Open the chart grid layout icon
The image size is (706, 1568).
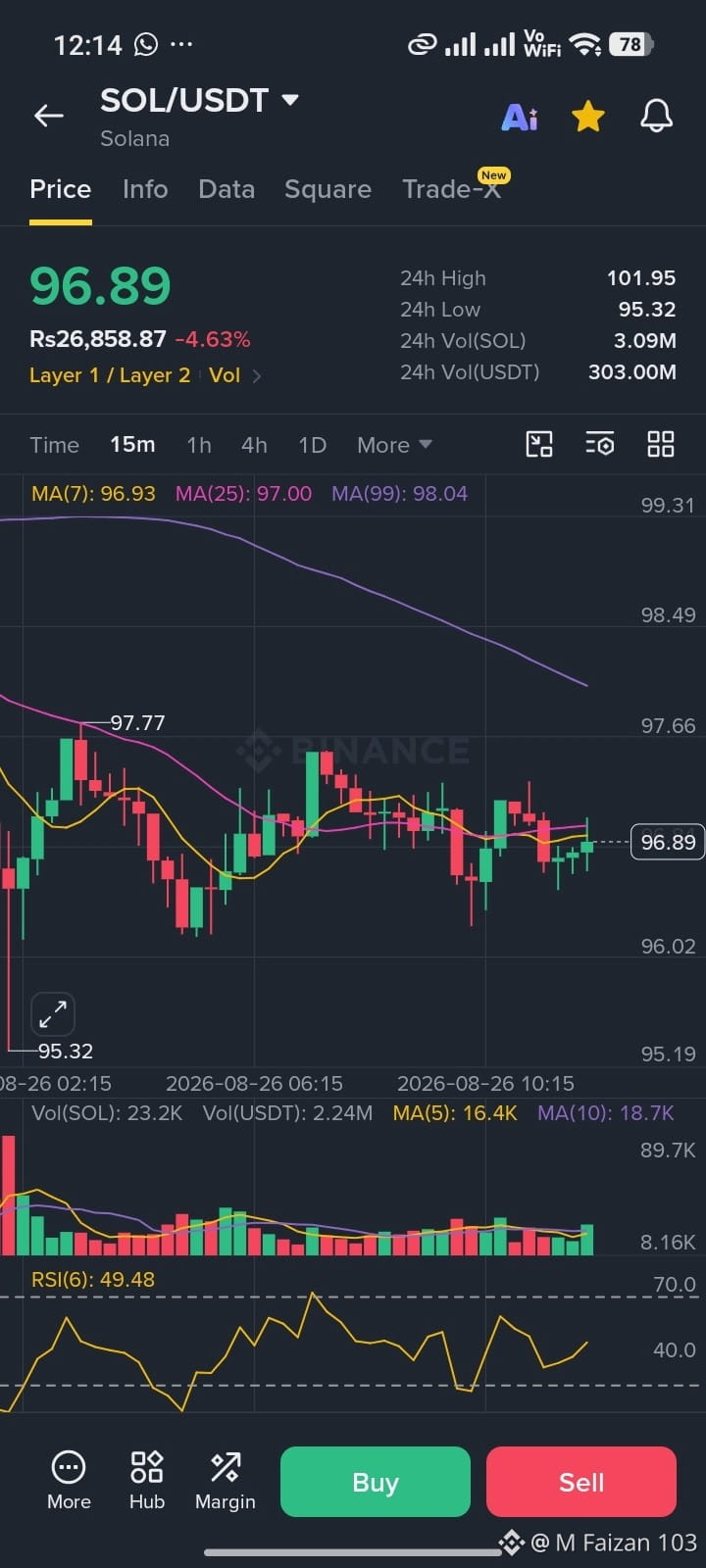pos(661,444)
